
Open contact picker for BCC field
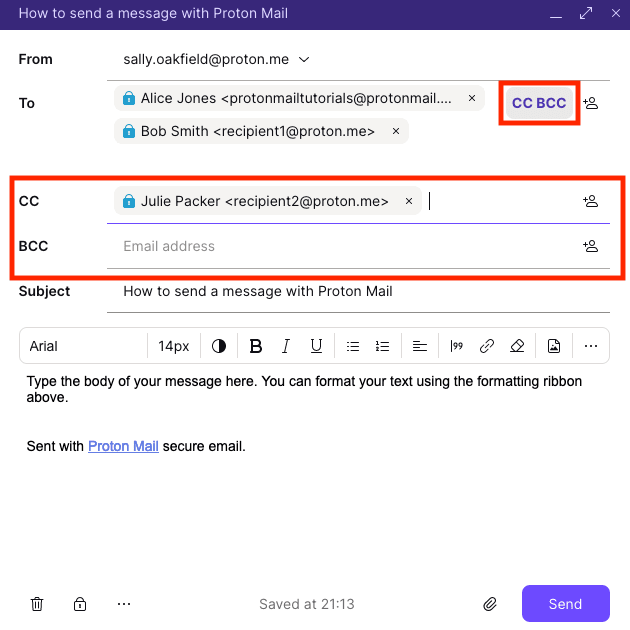[591, 246]
